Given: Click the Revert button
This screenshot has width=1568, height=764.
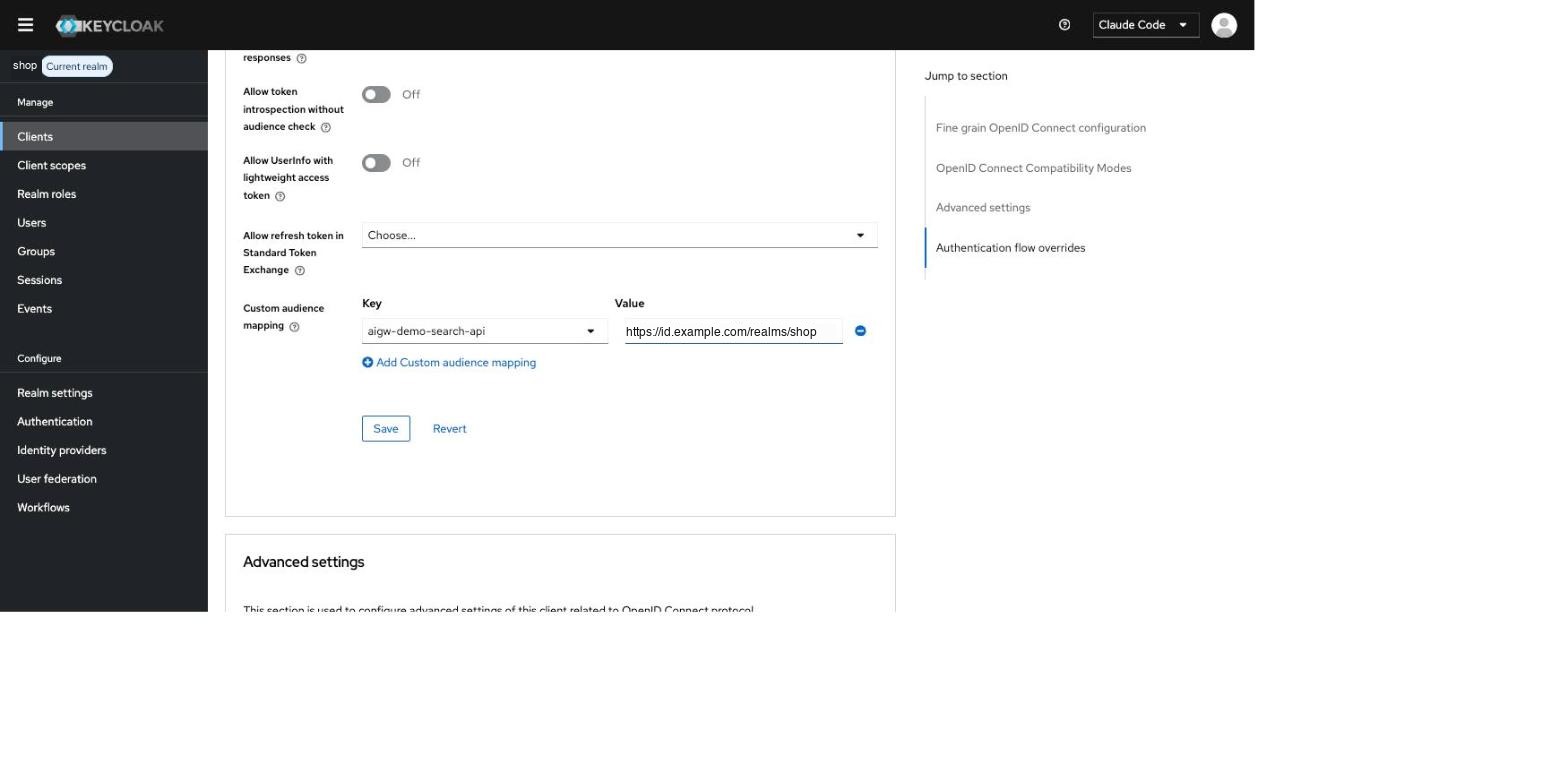Looking at the screenshot, I should 449,429.
